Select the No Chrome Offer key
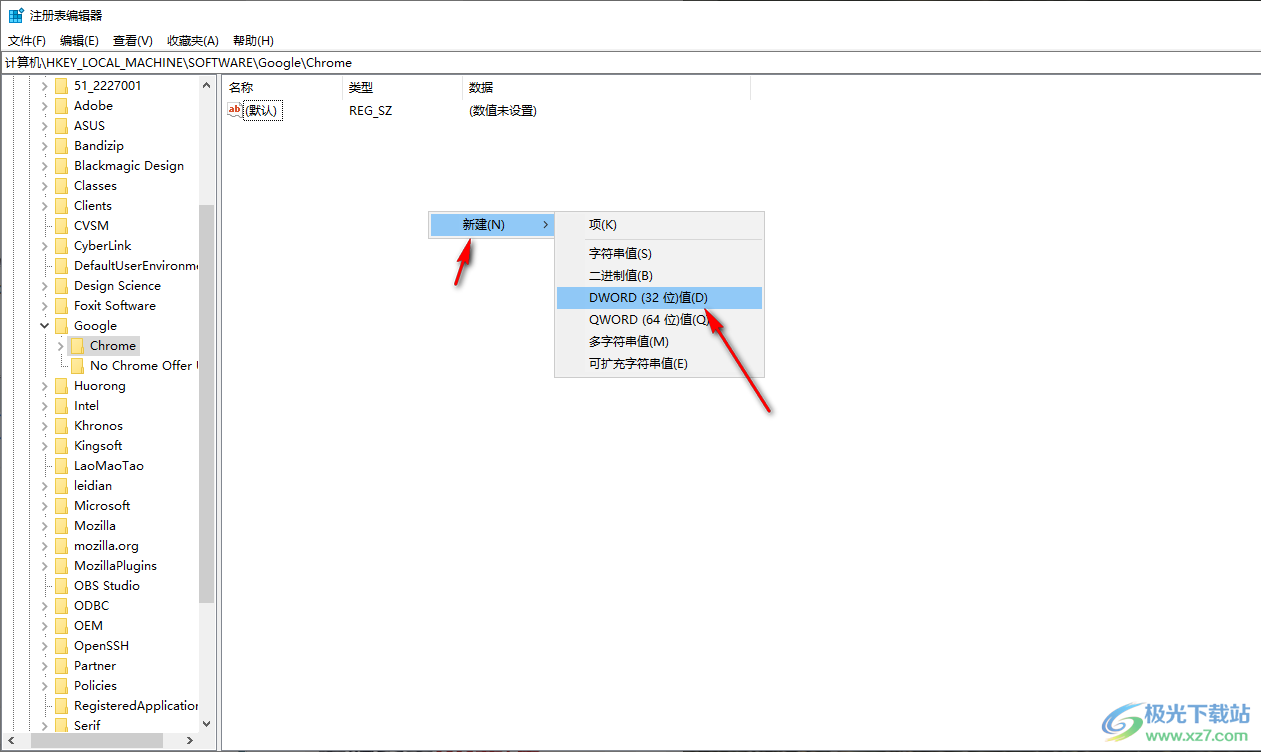This screenshot has height=752, width=1261. tap(143, 366)
